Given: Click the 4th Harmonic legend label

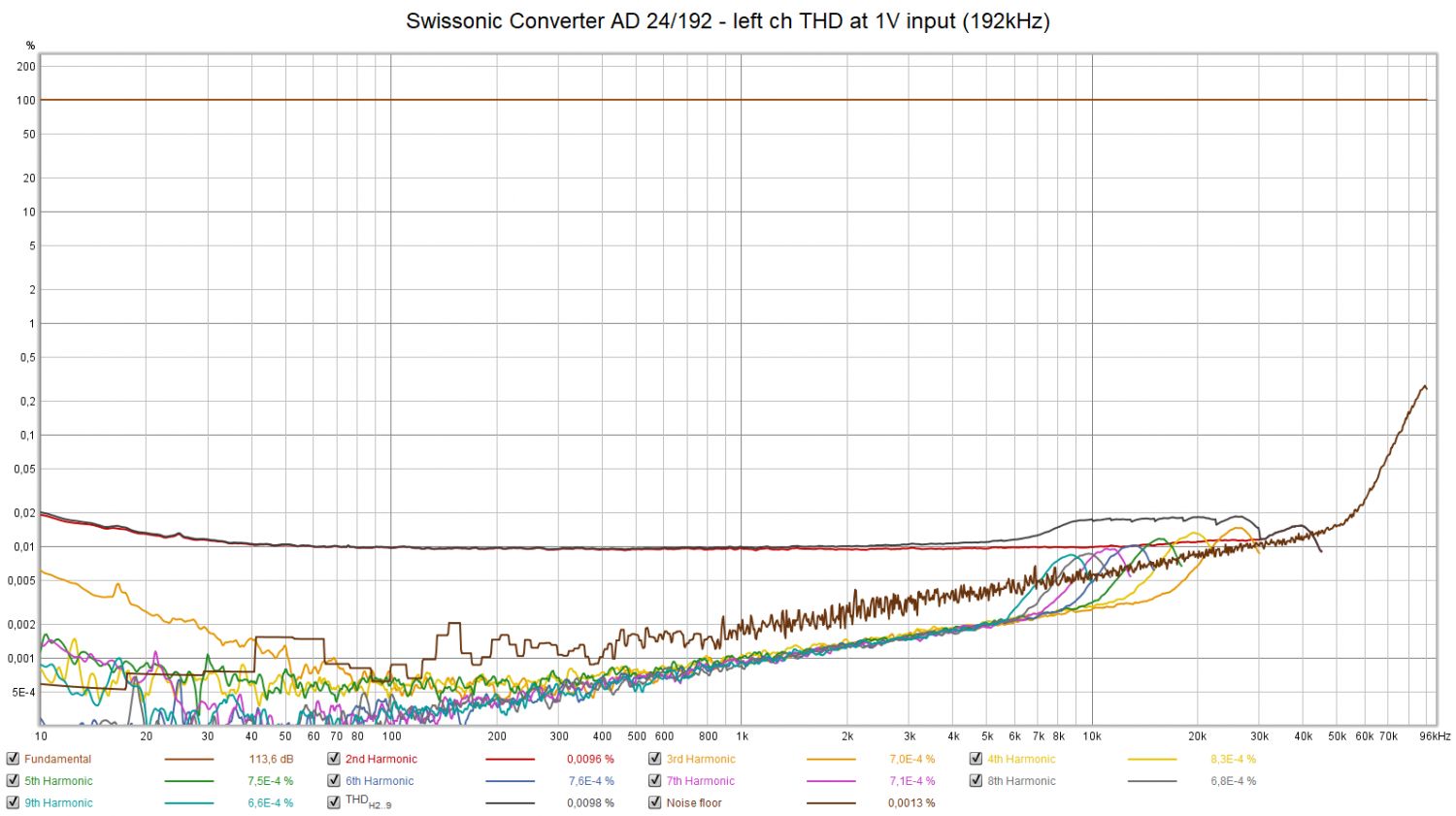Looking at the screenshot, I should click(1021, 759).
